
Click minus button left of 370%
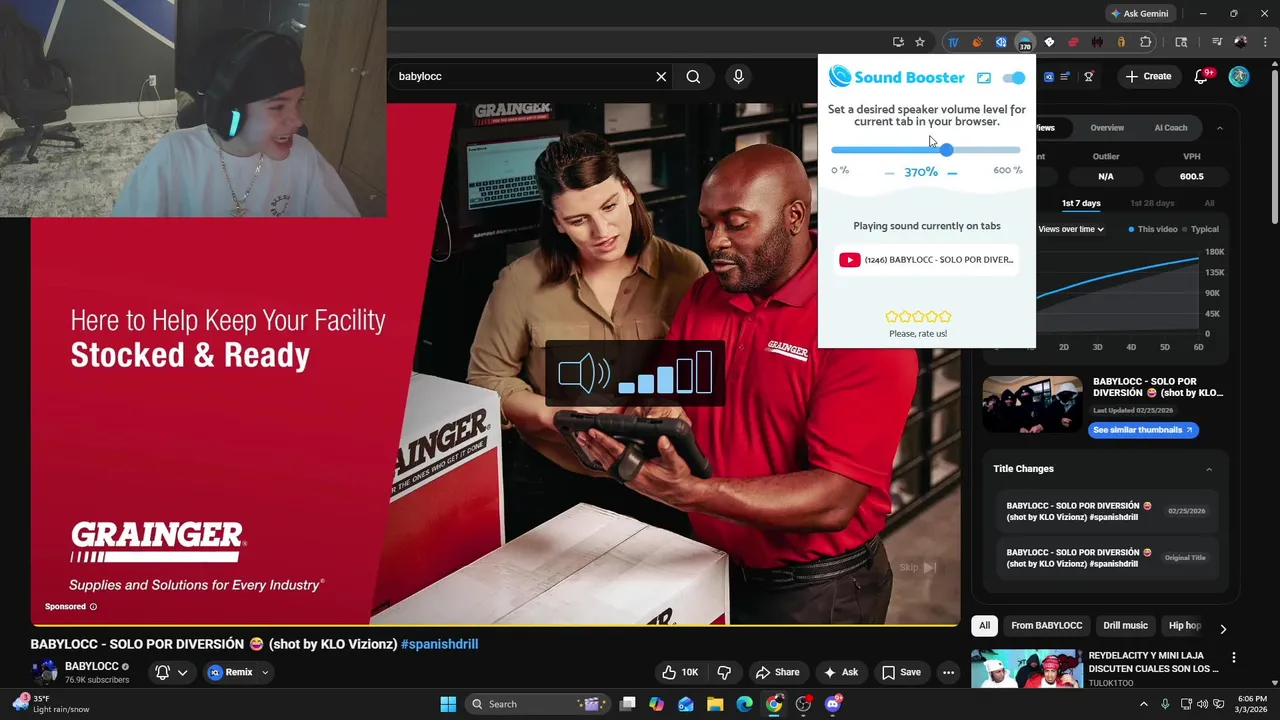pos(889,173)
